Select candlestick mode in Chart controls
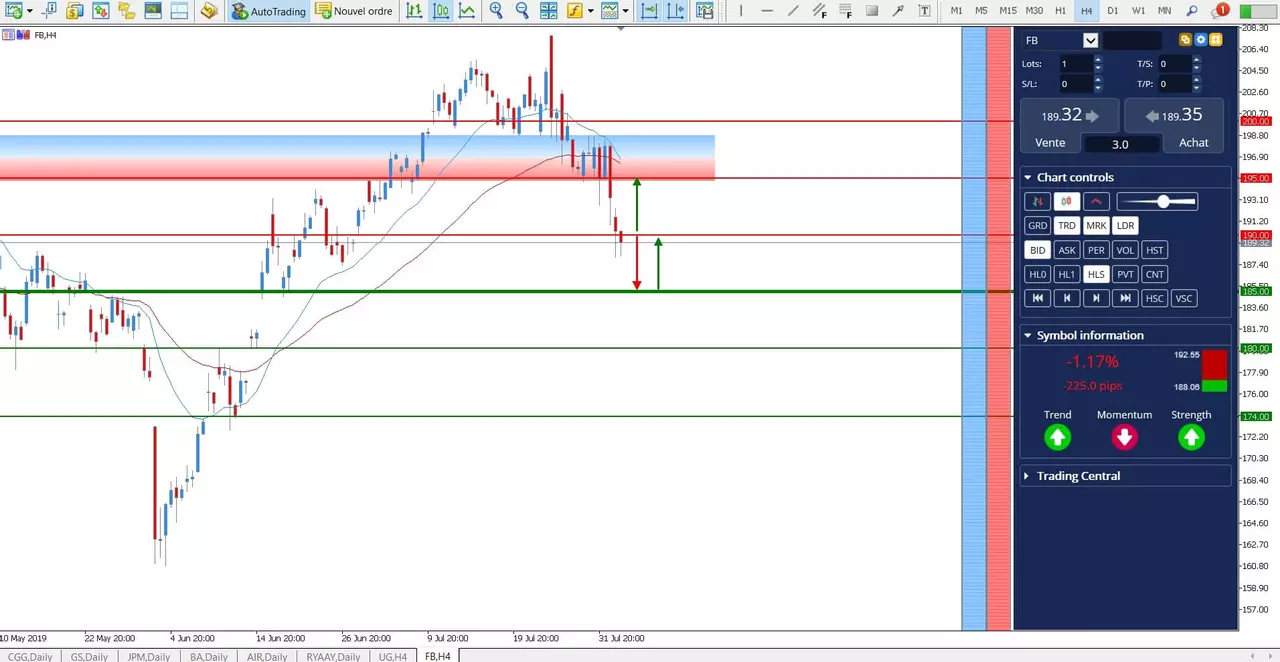Viewport: 1280px width, 662px height. point(1067,201)
